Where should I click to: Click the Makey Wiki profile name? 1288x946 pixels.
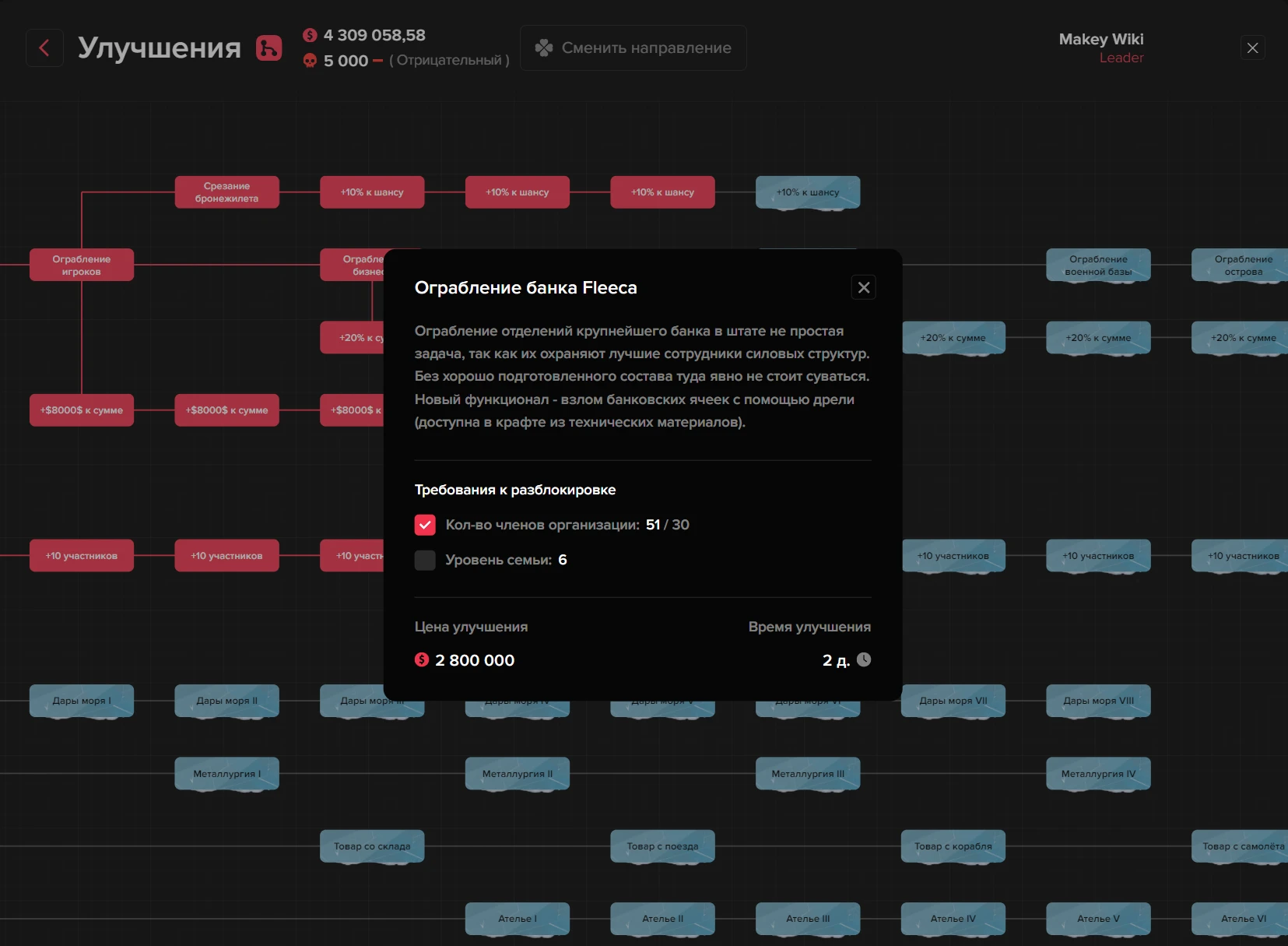coord(1100,39)
